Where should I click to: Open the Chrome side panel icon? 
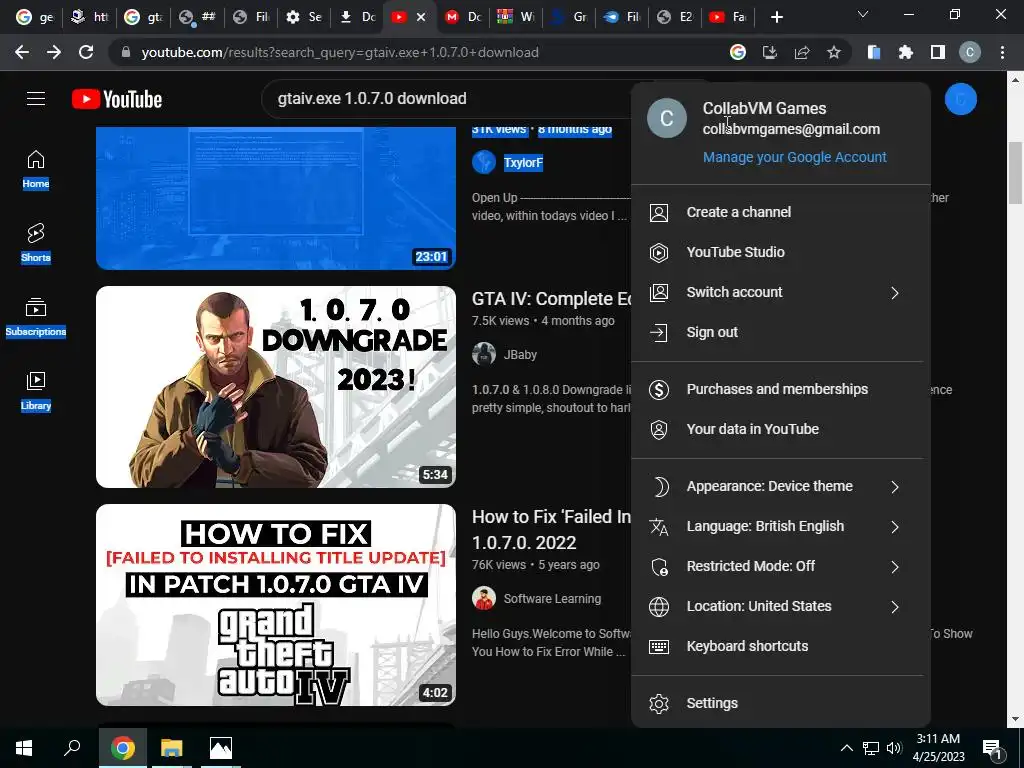coord(938,52)
